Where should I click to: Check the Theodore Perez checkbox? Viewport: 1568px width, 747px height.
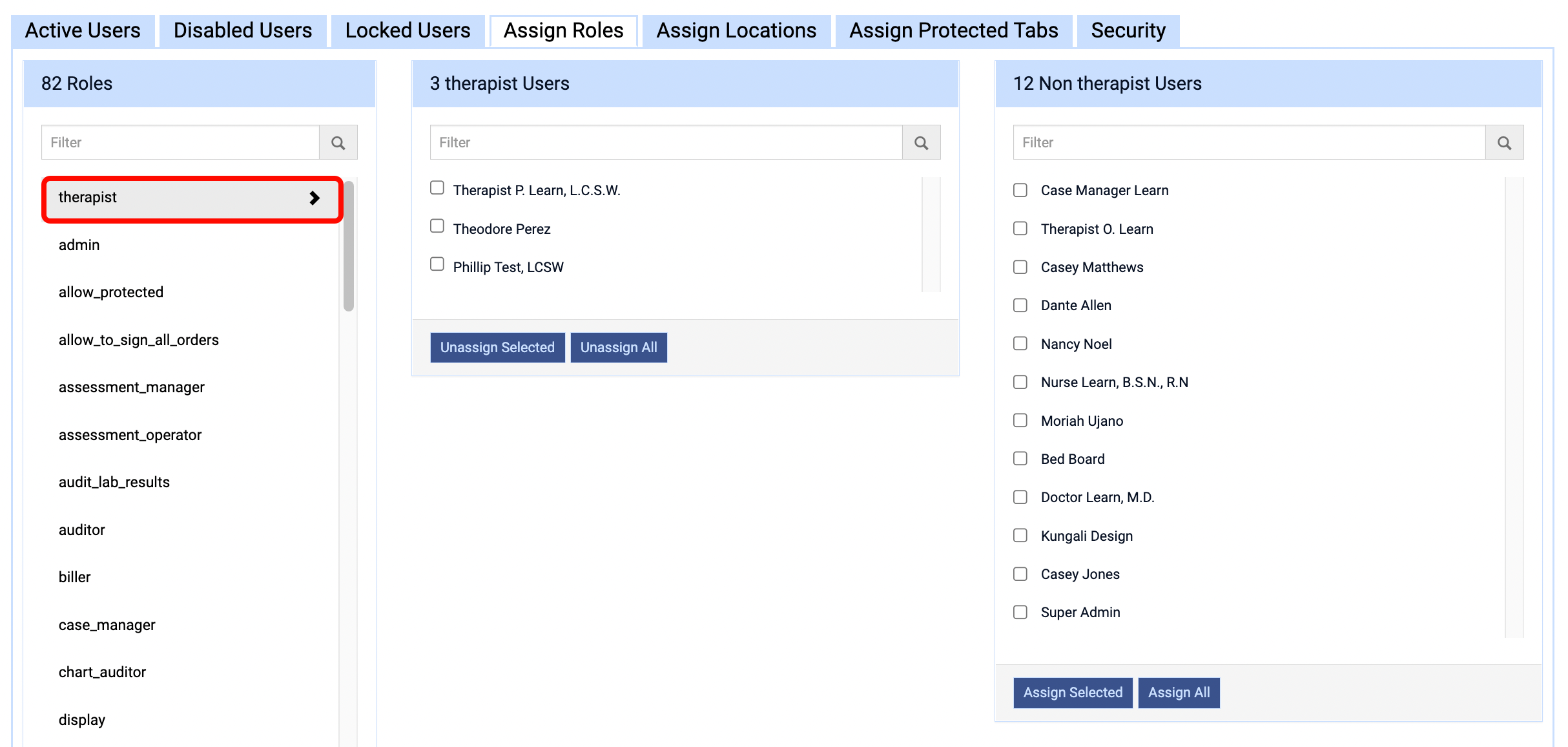[x=437, y=226]
